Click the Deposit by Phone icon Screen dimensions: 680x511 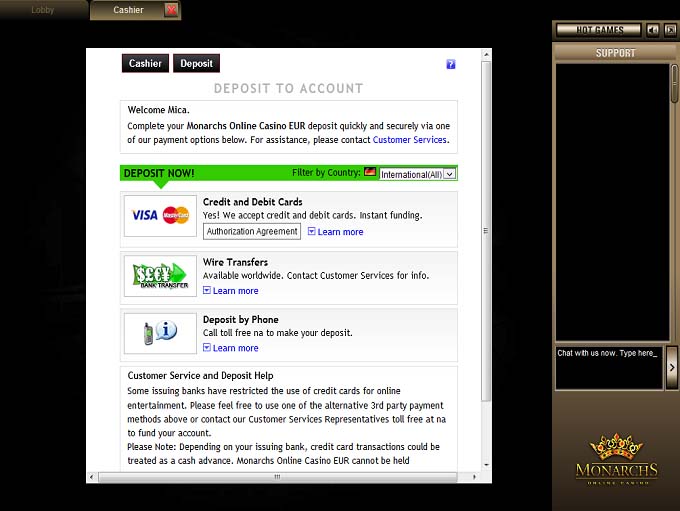click(x=160, y=333)
